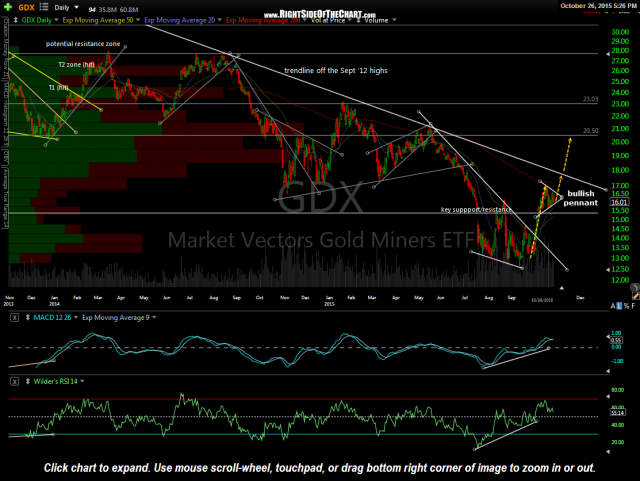640x481 pixels.
Task: Expand the GDX Daily dropdown arrow
Action: pos(56,20)
